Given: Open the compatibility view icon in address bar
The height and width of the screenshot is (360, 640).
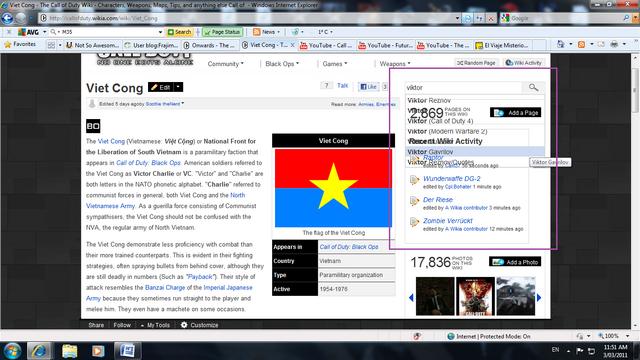Looking at the screenshot, I should tap(468, 18).
